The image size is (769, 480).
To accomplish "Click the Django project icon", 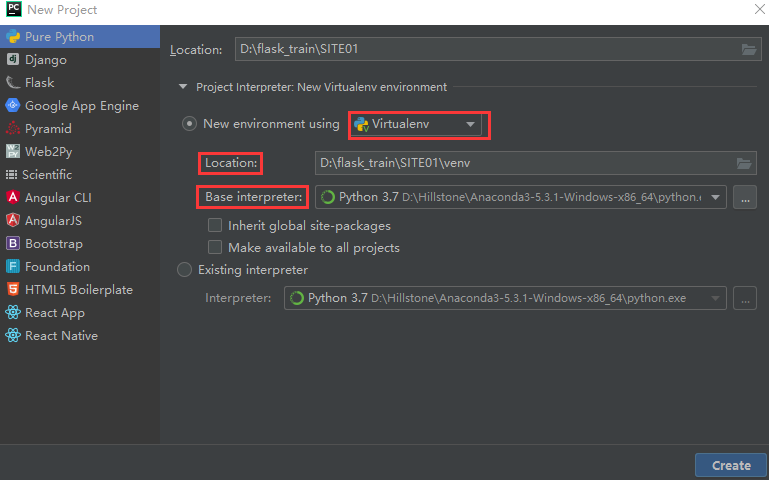I will click(13, 59).
